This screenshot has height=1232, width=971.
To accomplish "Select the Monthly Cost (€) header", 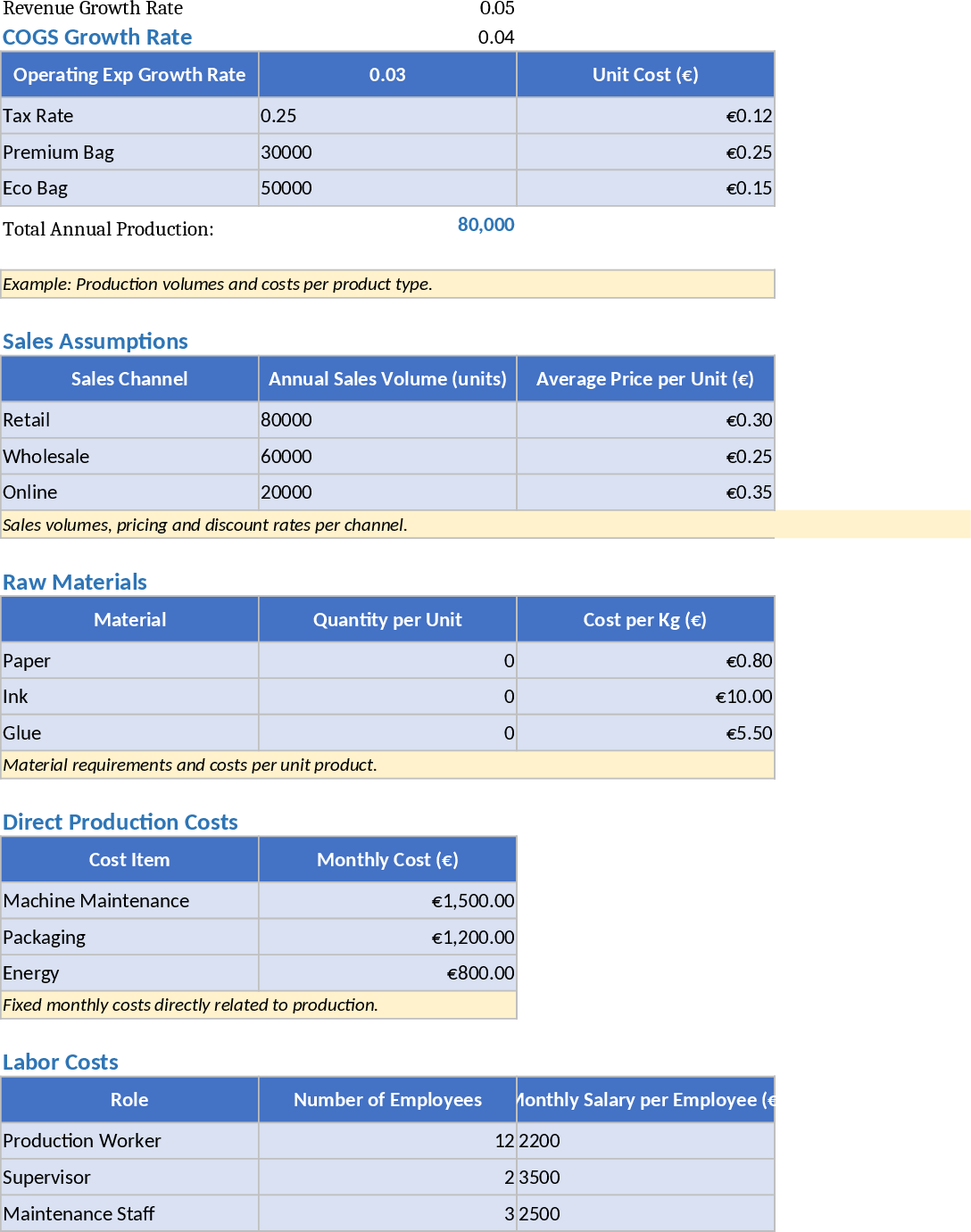I will (x=386, y=860).
